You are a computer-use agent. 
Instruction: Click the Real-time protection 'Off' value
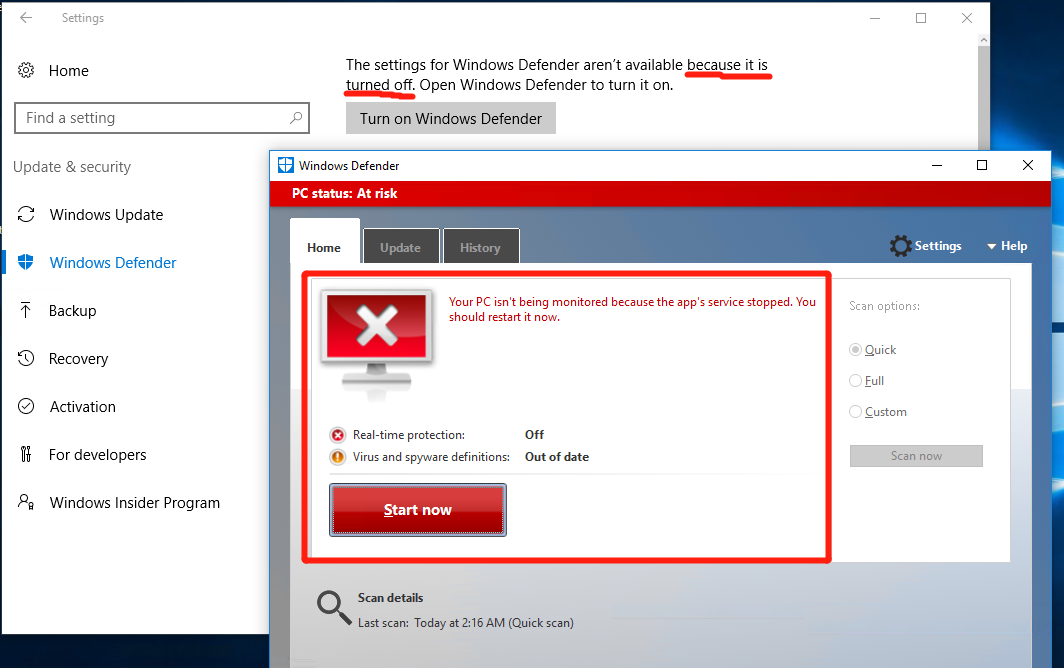point(534,434)
